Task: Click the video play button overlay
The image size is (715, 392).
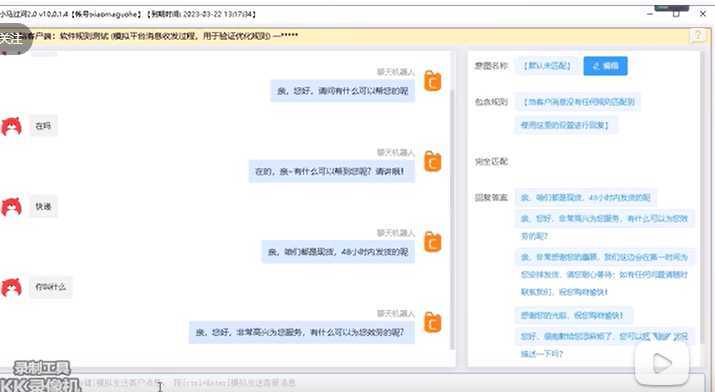Action: pos(662,363)
